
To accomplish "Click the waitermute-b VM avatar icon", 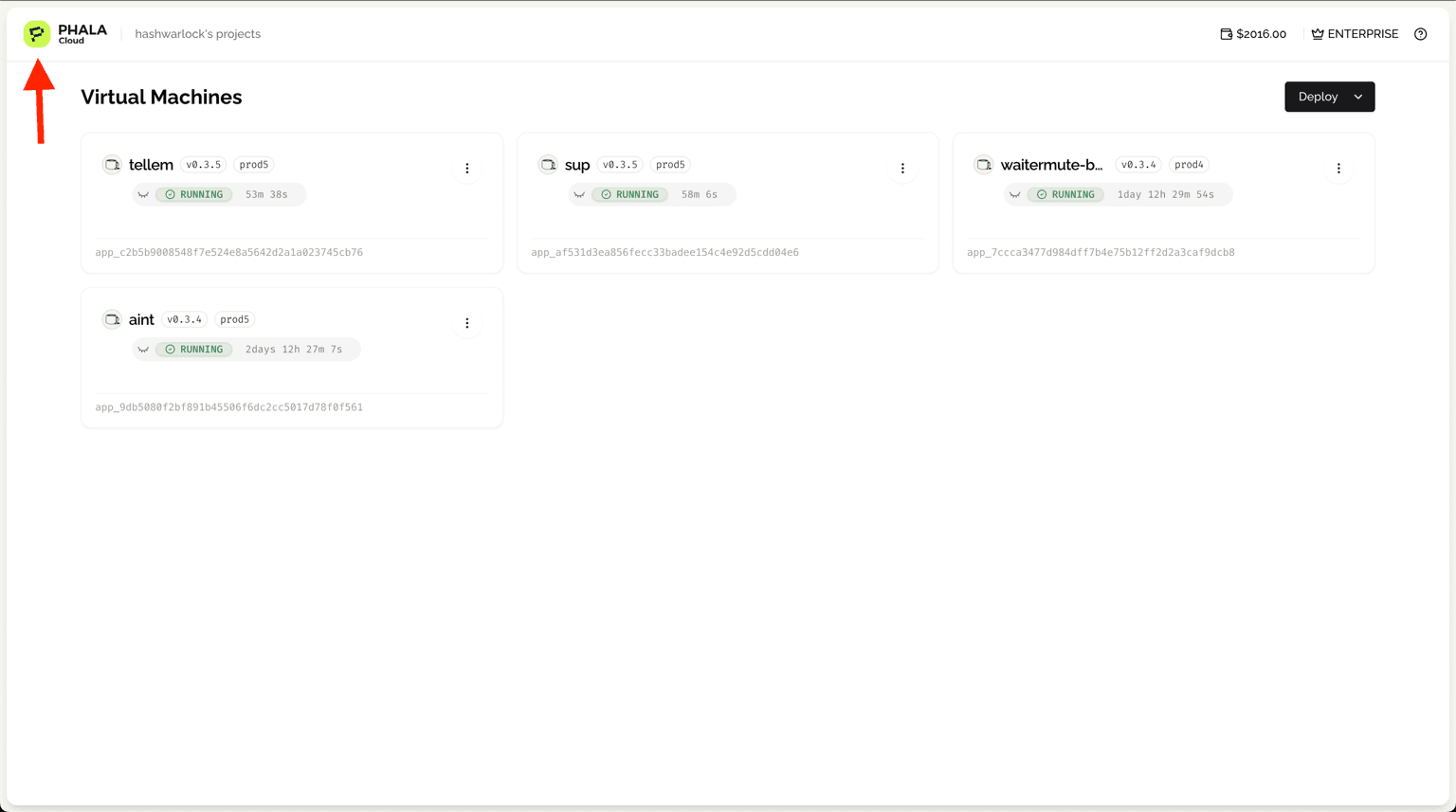I will [x=984, y=165].
